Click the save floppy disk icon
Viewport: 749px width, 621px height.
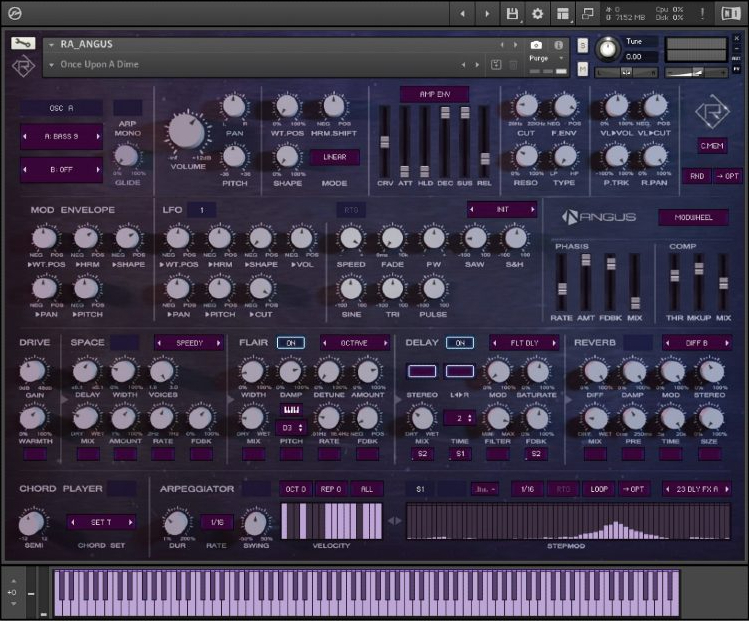513,14
